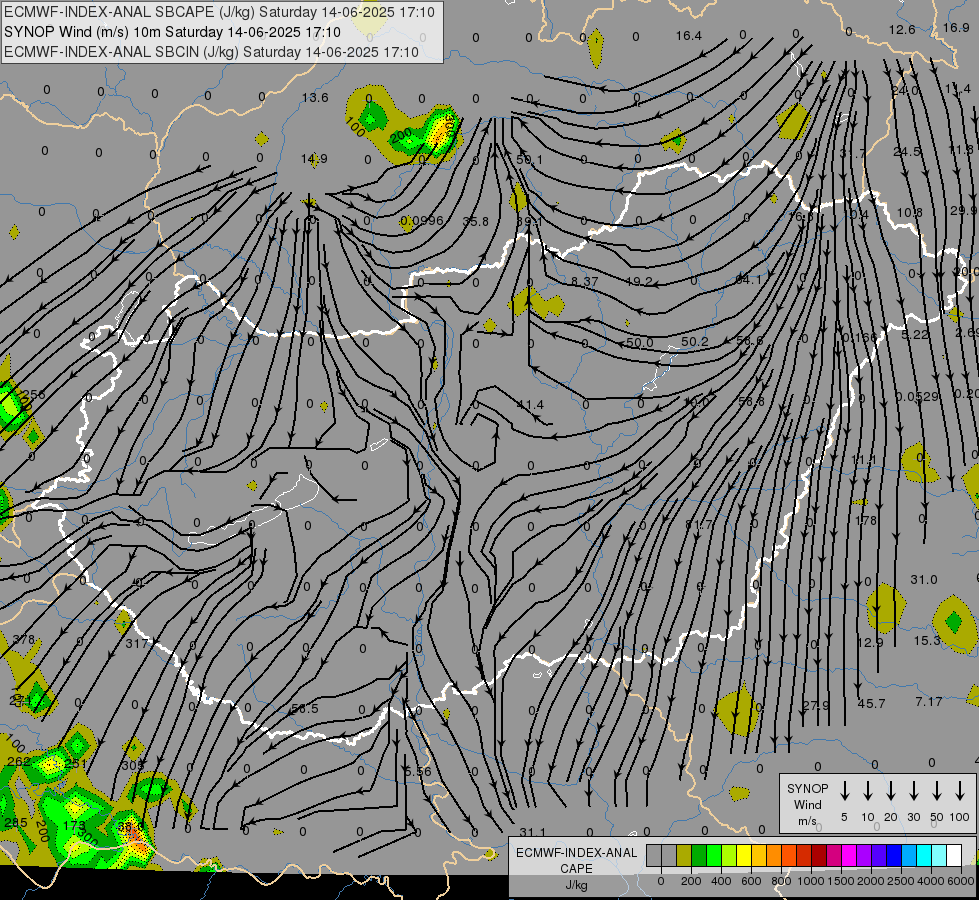Click the map value 8.37

(584, 282)
